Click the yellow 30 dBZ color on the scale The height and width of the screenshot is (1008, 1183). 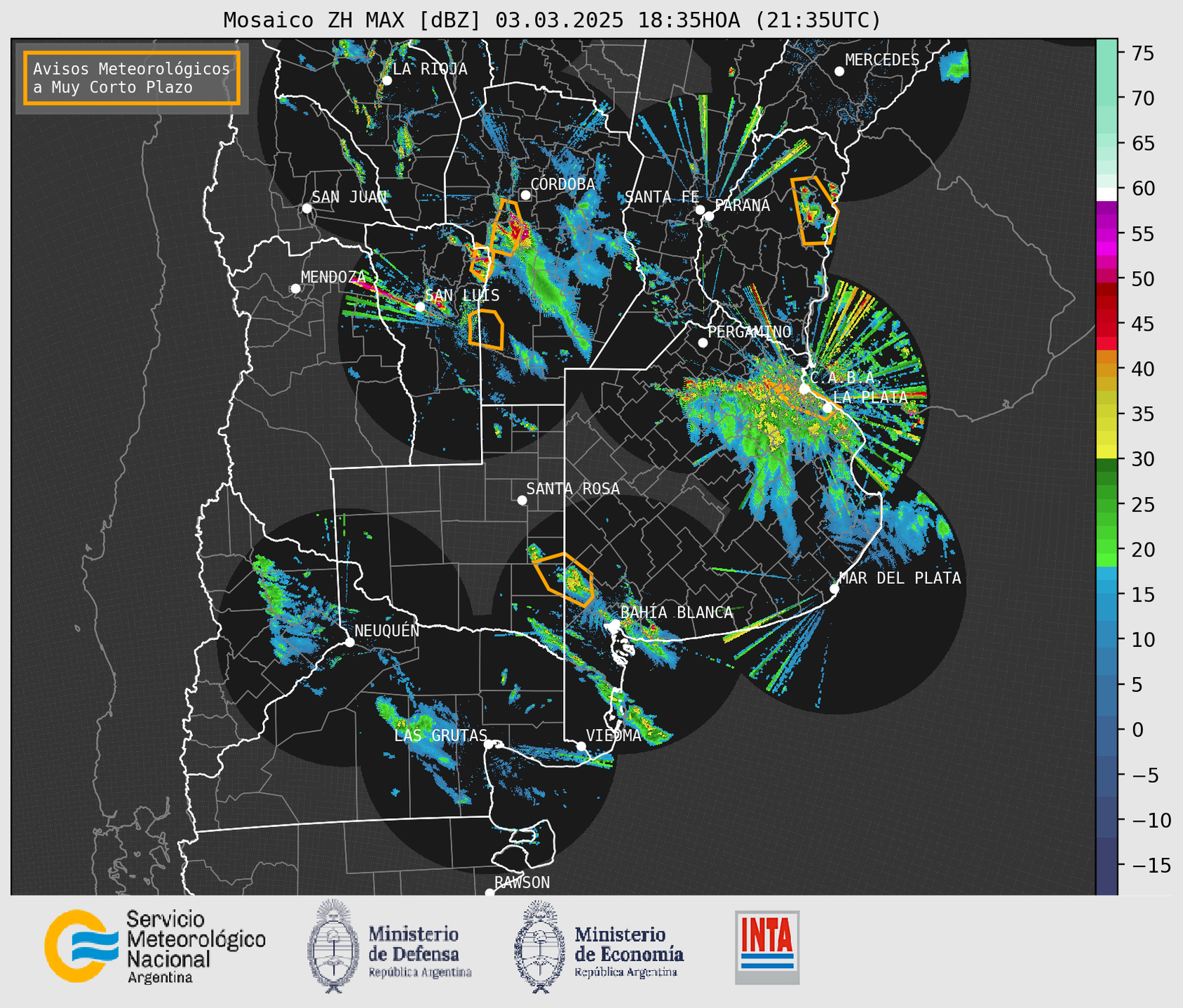pos(1107,452)
